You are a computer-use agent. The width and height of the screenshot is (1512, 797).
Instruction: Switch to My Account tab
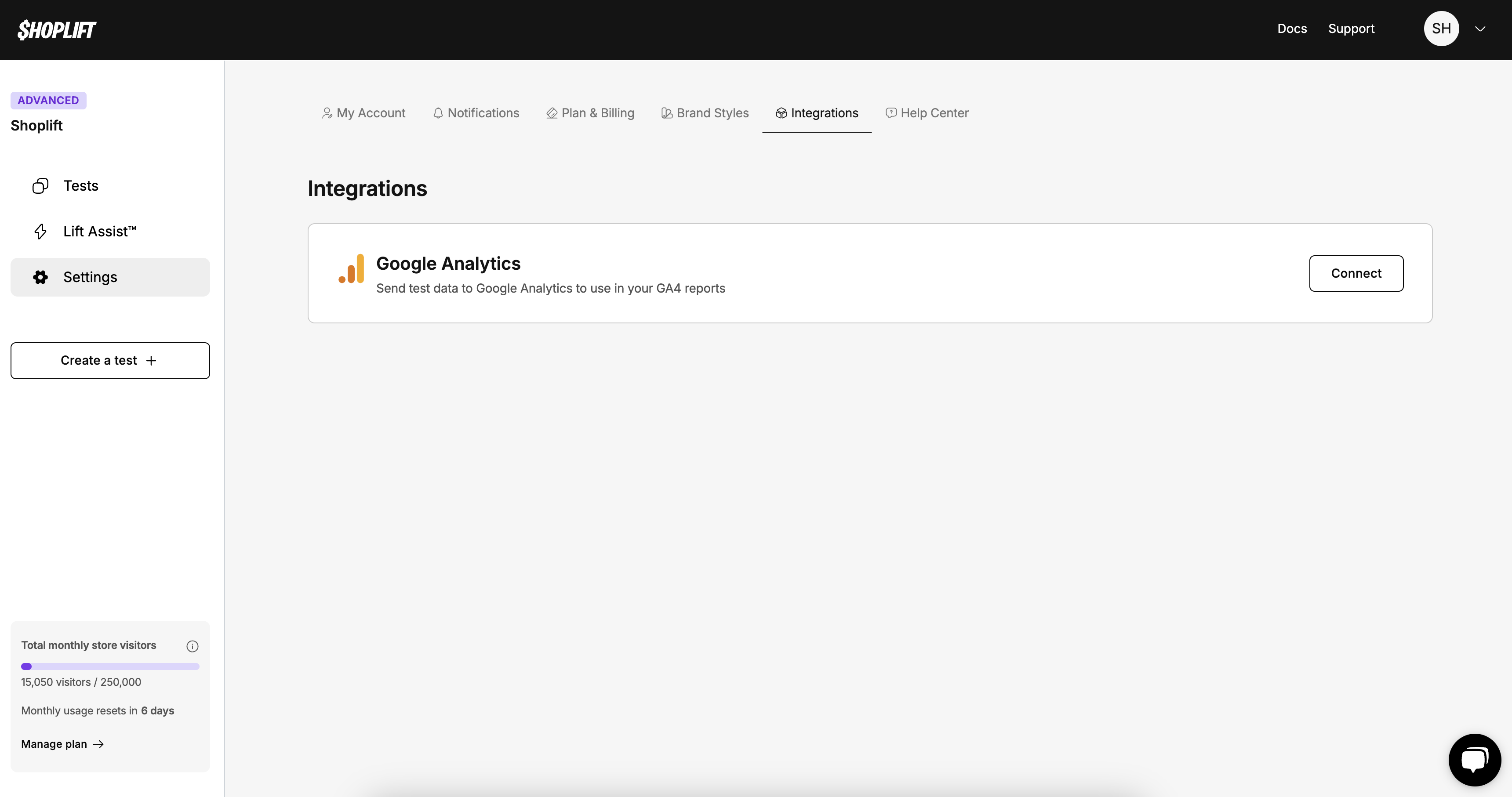point(363,112)
